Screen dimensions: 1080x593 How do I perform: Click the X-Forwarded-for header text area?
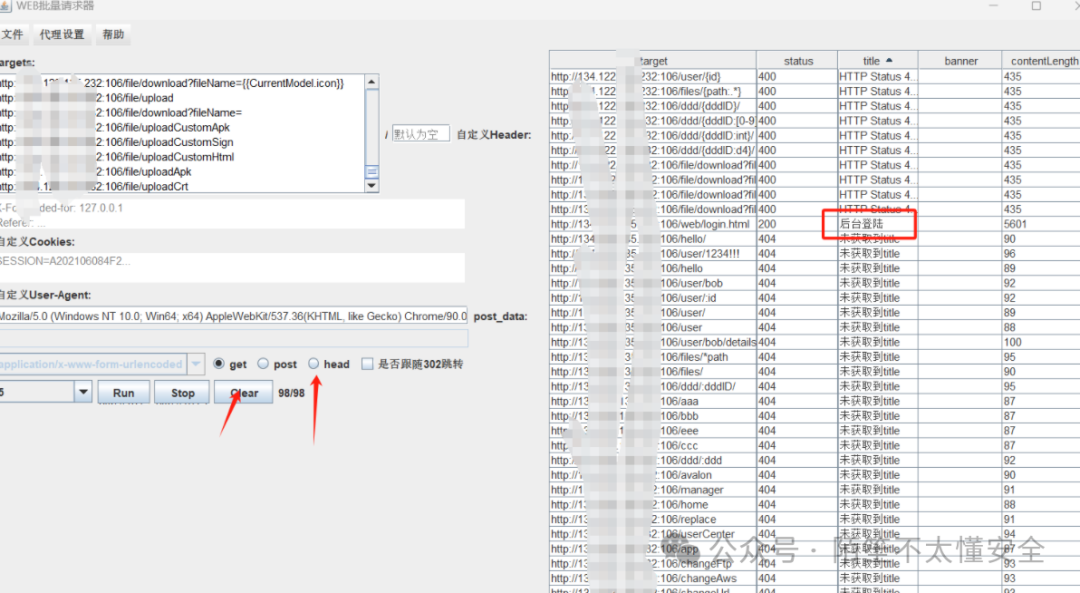click(232, 214)
